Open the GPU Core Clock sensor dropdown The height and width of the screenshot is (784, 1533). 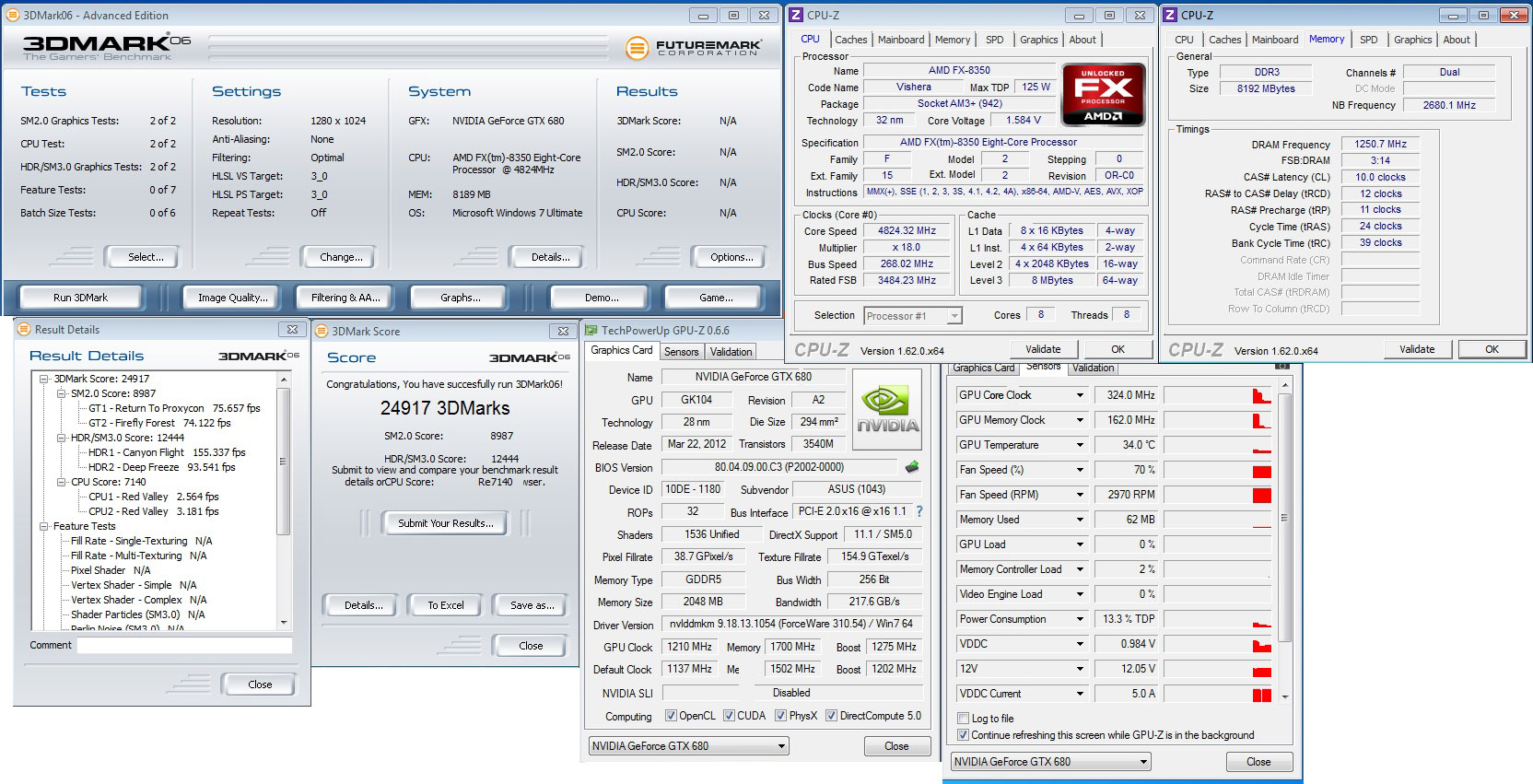1080,395
